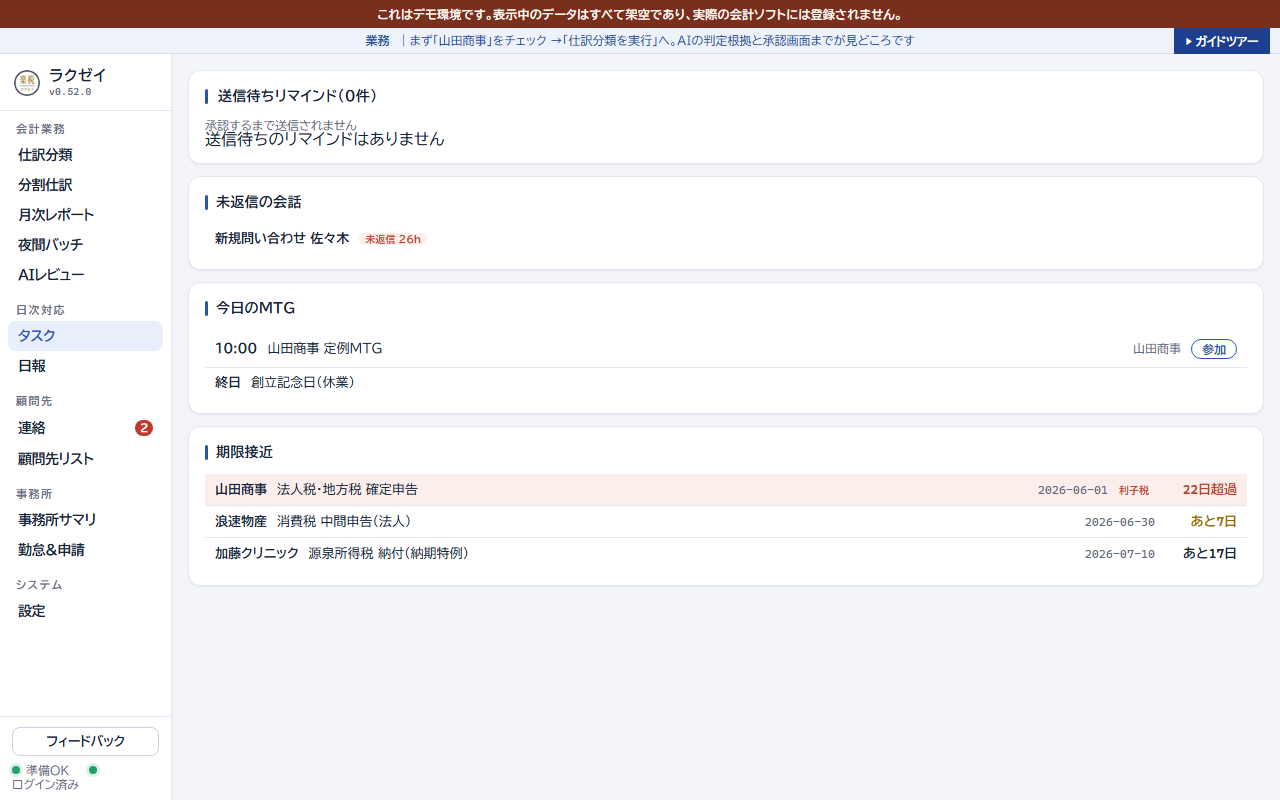Open 仕訳分類 in the sidebar
Viewport: 1280px width, 800px height.
pos(85,155)
